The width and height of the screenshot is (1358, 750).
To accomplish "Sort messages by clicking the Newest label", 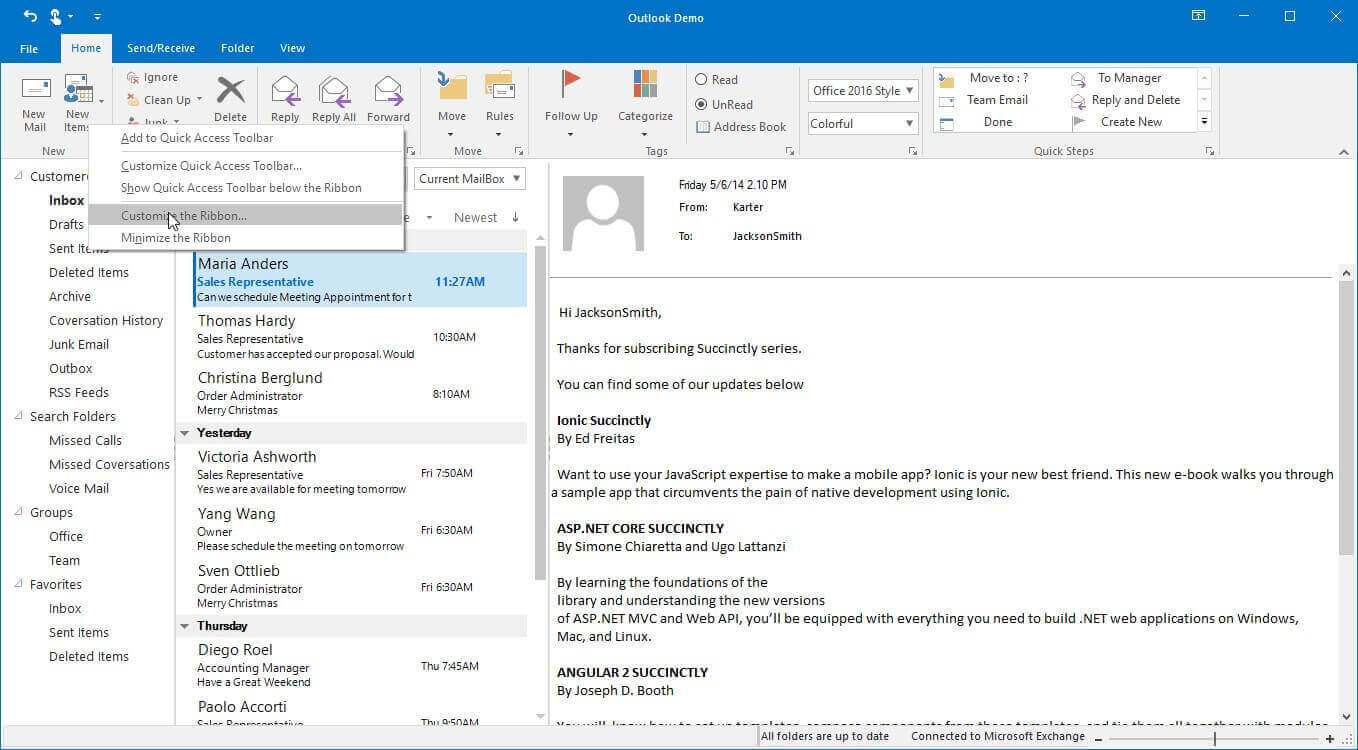I will (475, 217).
